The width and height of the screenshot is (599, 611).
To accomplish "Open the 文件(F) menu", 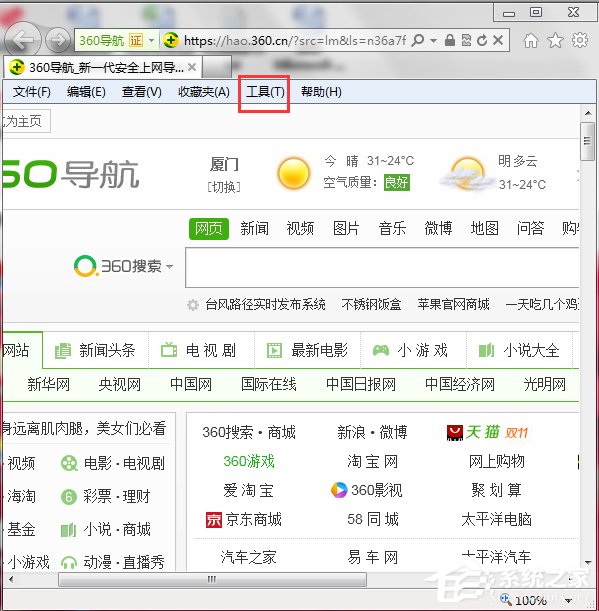I will point(32,92).
